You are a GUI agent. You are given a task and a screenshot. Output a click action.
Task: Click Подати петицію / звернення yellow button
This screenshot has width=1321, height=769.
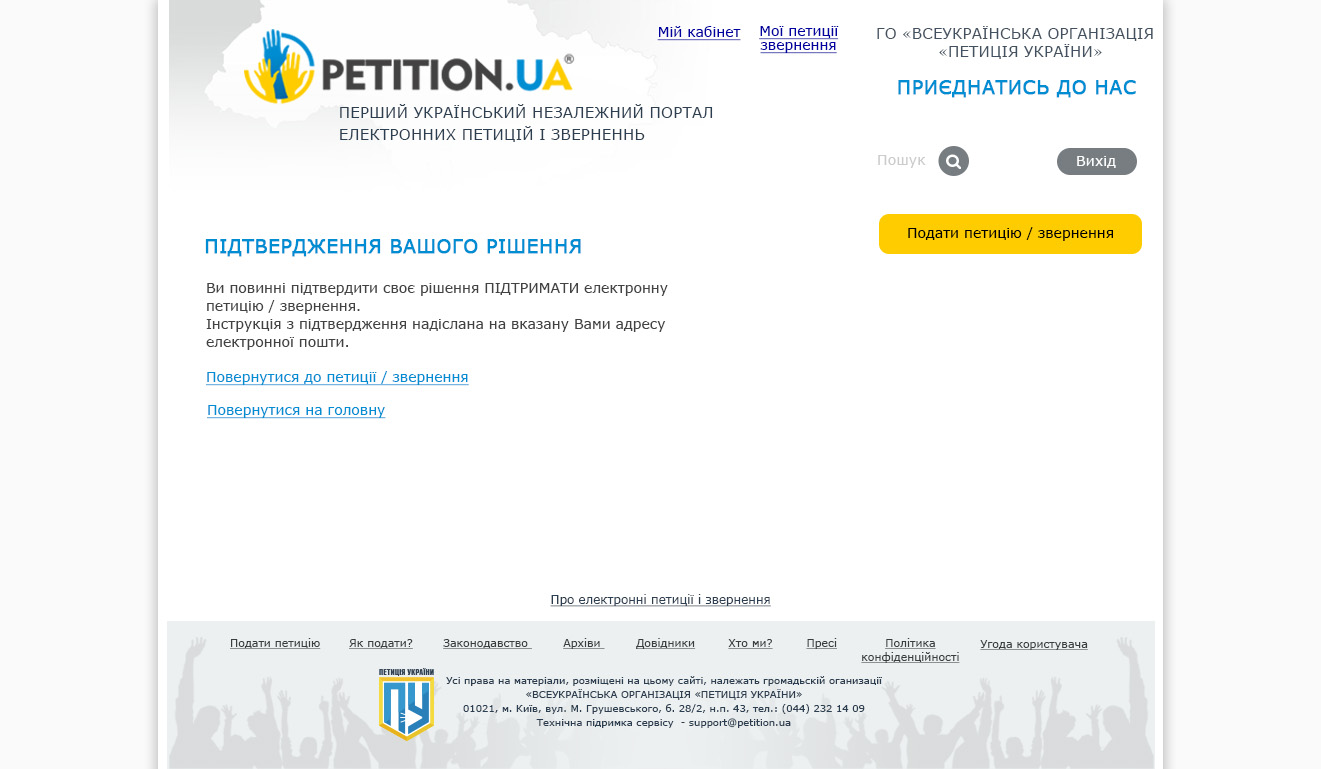pos(1010,233)
